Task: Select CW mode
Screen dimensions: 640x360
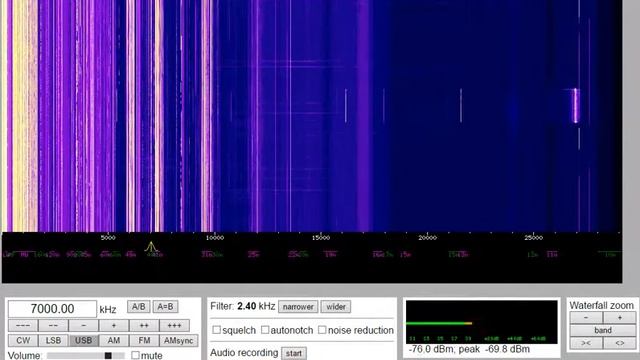Action: coord(23,340)
